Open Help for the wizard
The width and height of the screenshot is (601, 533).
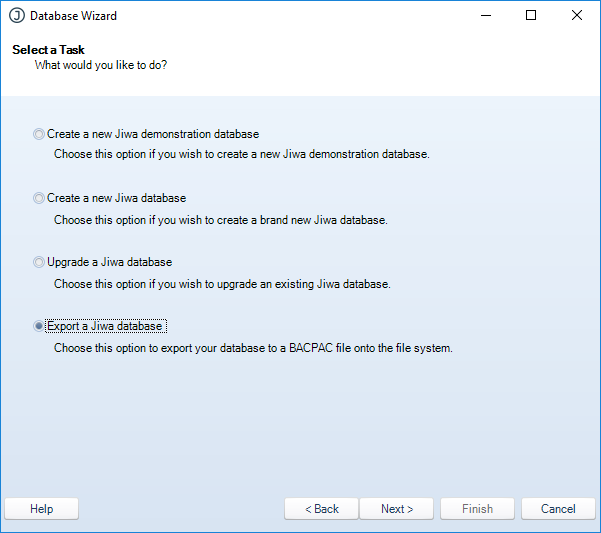pyautogui.click(x=42, y=509)
